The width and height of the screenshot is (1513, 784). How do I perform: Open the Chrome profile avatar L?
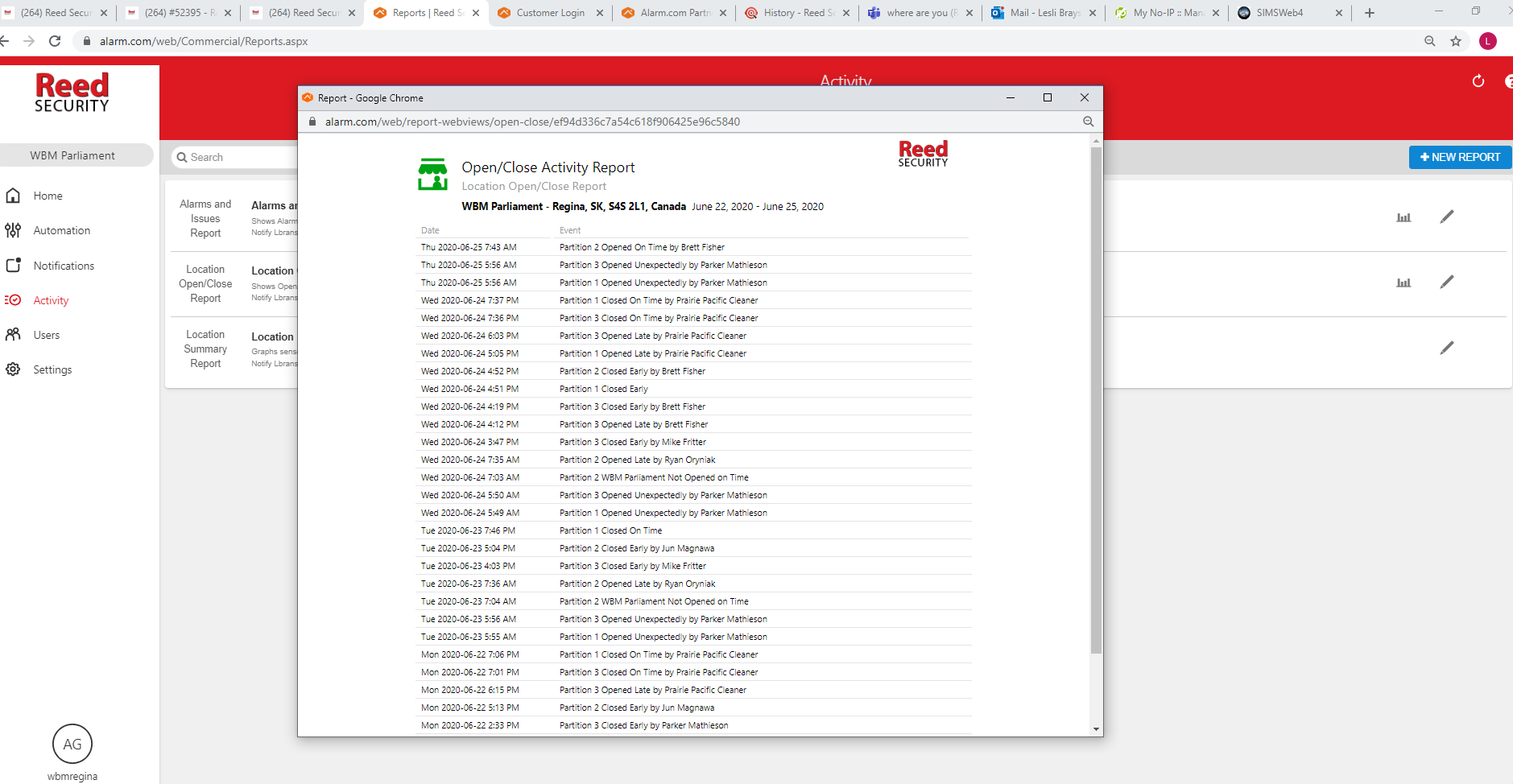point(1488,41)
